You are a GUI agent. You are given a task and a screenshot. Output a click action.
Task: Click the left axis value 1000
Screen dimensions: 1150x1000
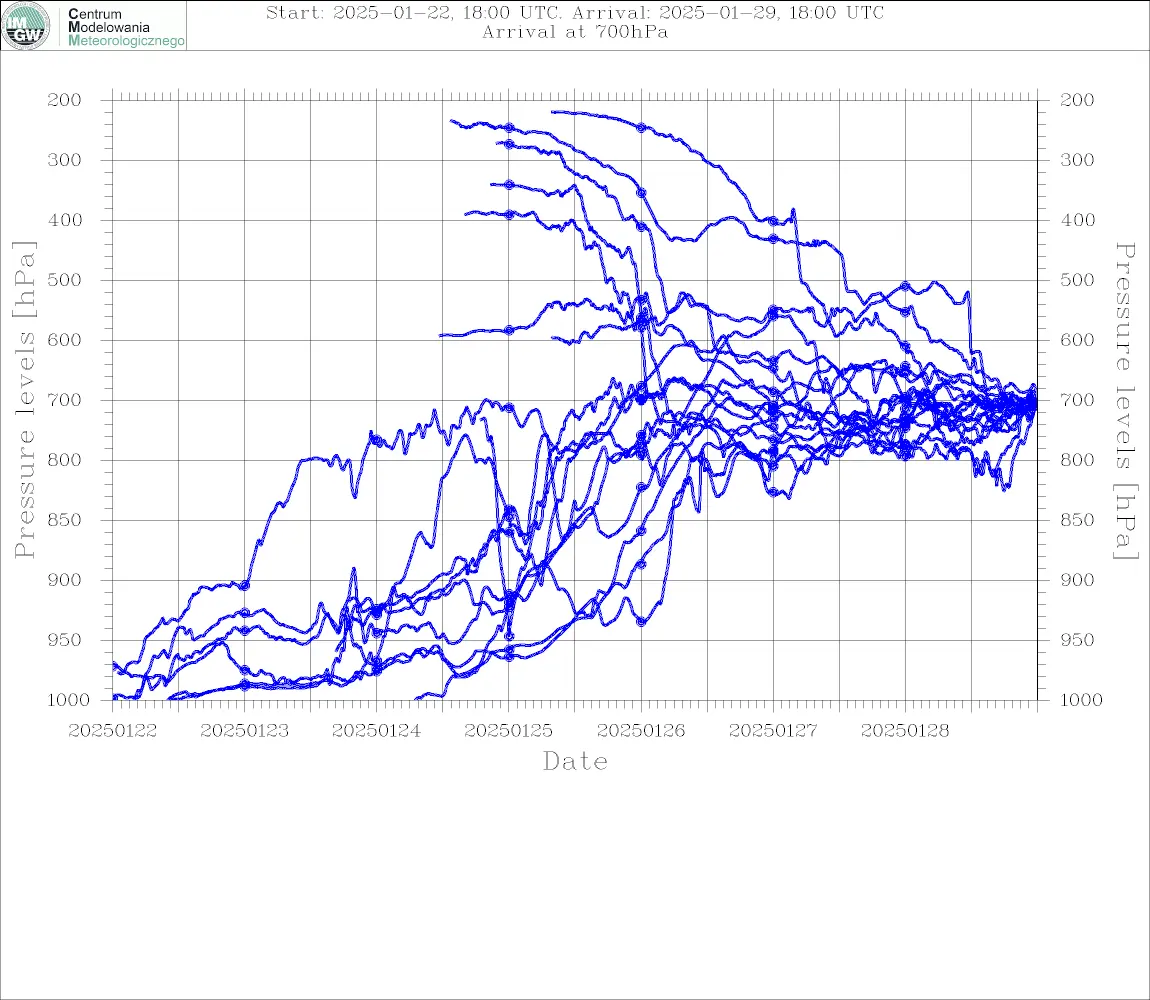click(x=68, y=700)
